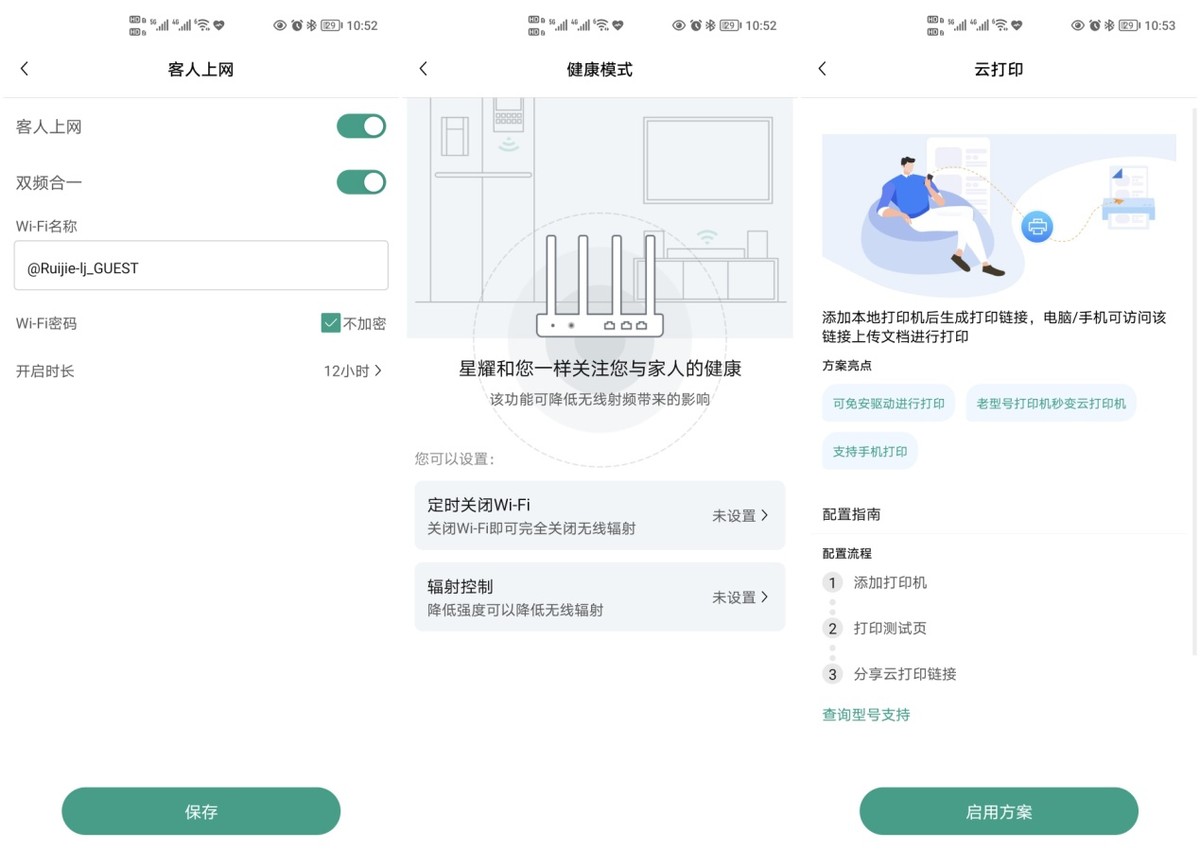The image size is (1200, 863).
Task: Click the blue printer icon in the cloud print illustration
Action: click(x=1037, y=227)
